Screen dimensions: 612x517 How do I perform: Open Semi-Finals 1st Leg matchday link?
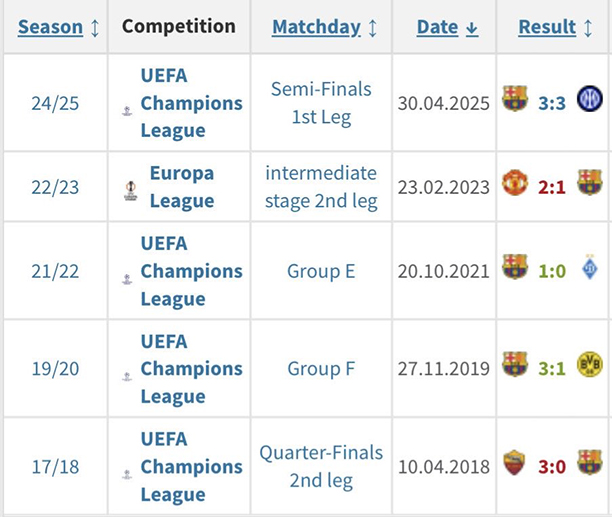pos(321,103)
